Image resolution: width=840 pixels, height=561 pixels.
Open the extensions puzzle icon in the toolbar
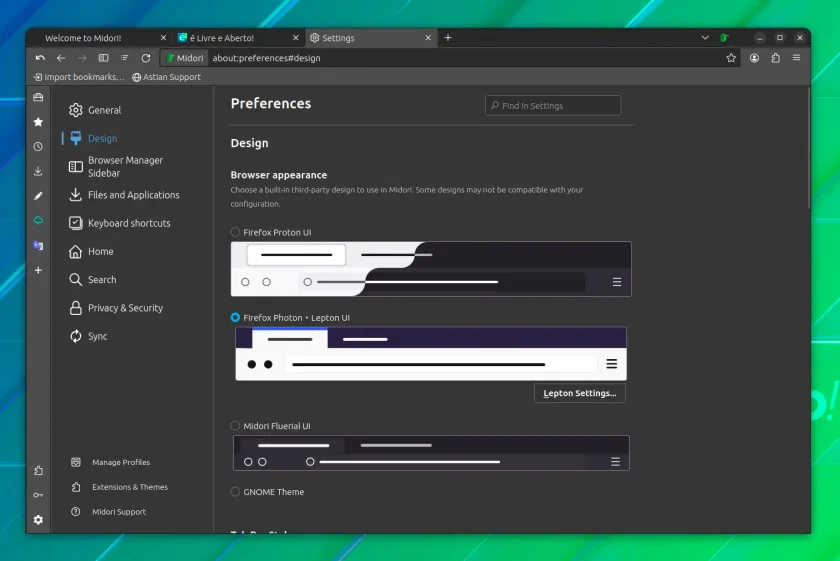coord(775,58)
